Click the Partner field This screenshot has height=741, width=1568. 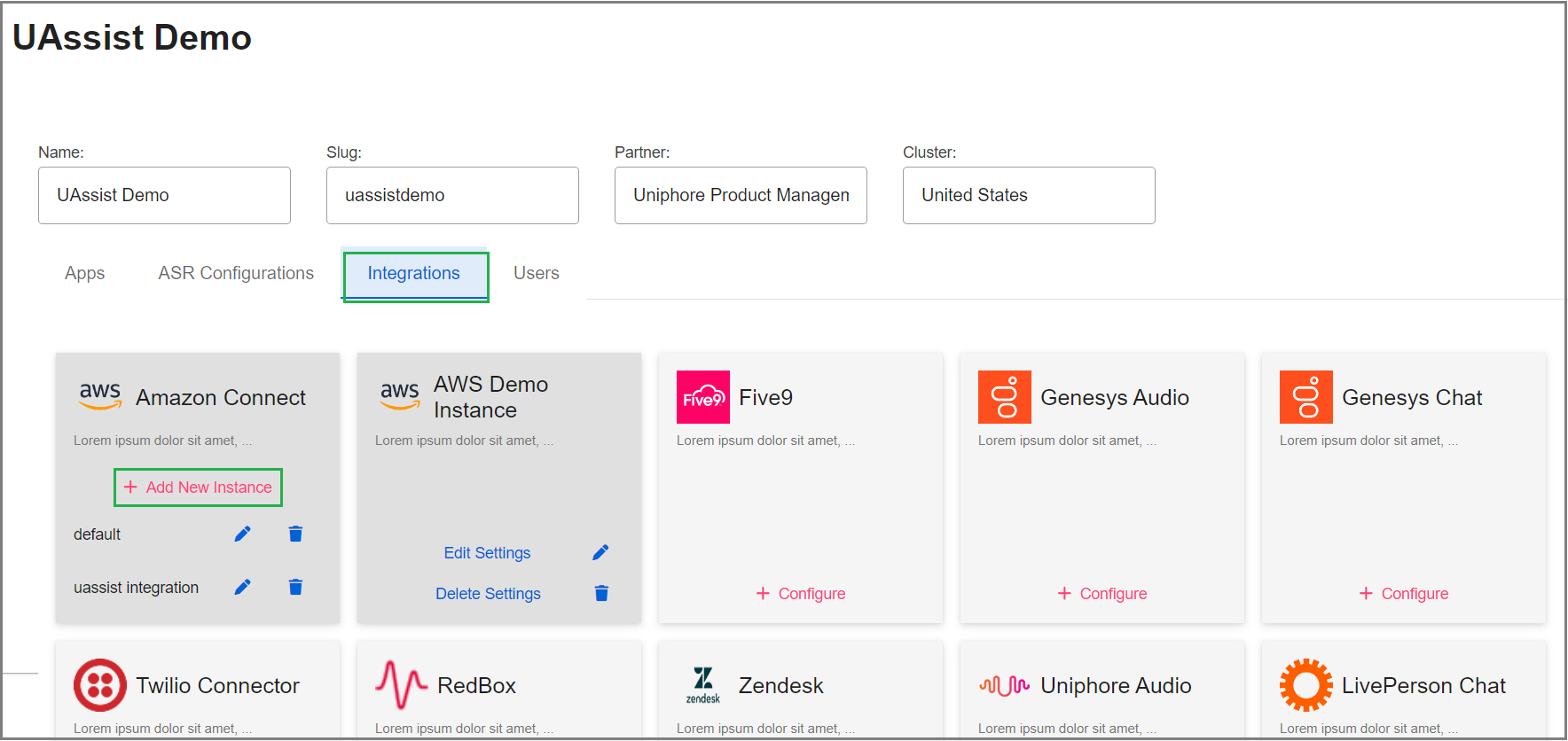click(741, 195)
